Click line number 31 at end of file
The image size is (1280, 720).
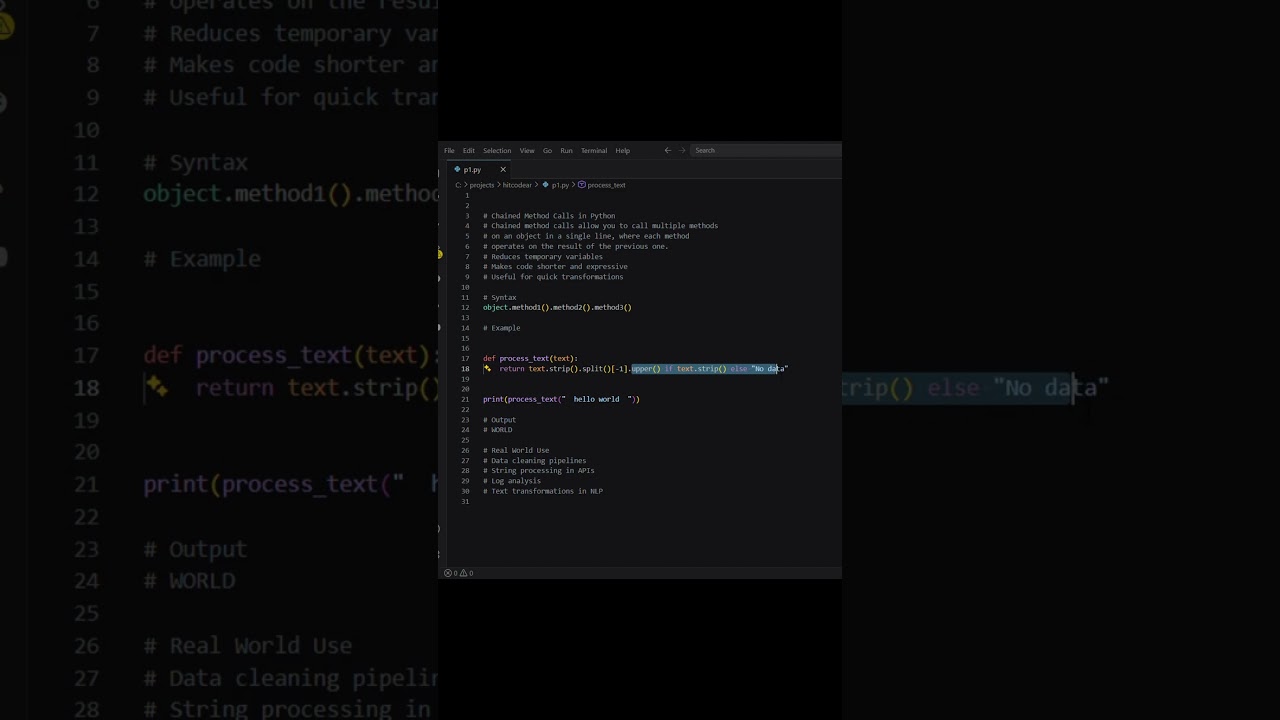[x=466, y=501]
